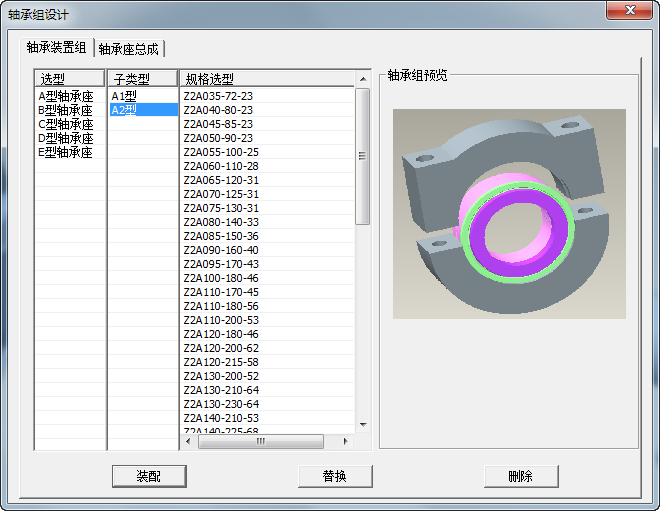The image size is (660, 511).
Task: Choose B型轴承座 from the list
Action: 66,110
